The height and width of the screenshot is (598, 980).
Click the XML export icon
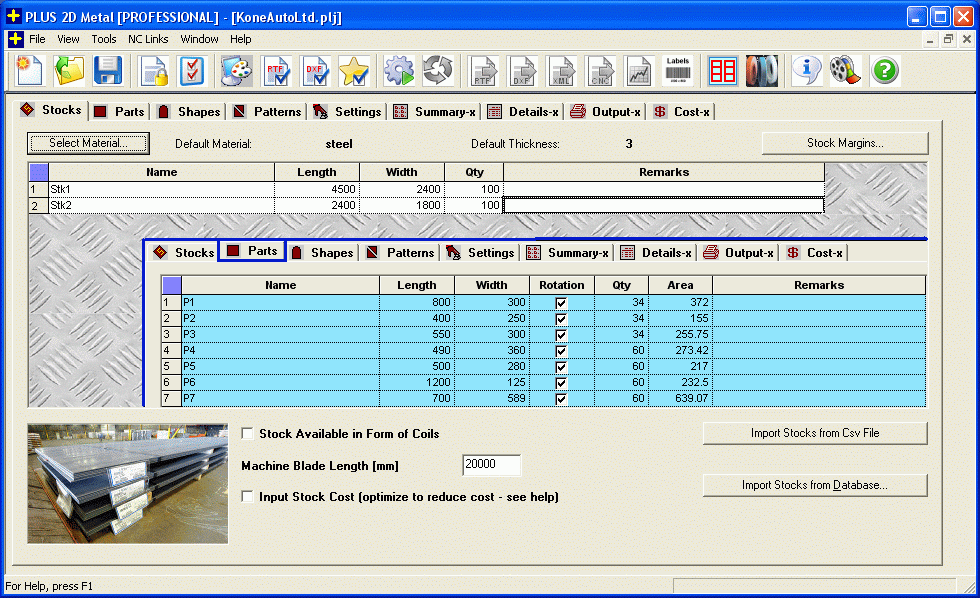click(x=561, y=71)
